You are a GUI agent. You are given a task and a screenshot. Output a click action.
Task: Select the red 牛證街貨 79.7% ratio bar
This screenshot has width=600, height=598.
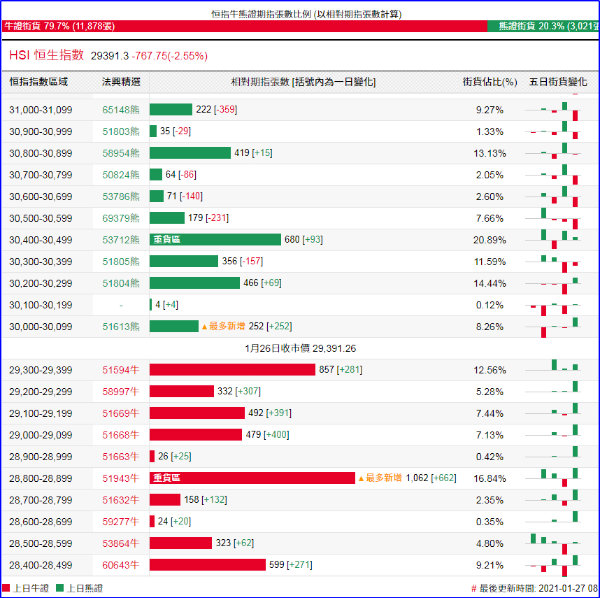[244, 26]
